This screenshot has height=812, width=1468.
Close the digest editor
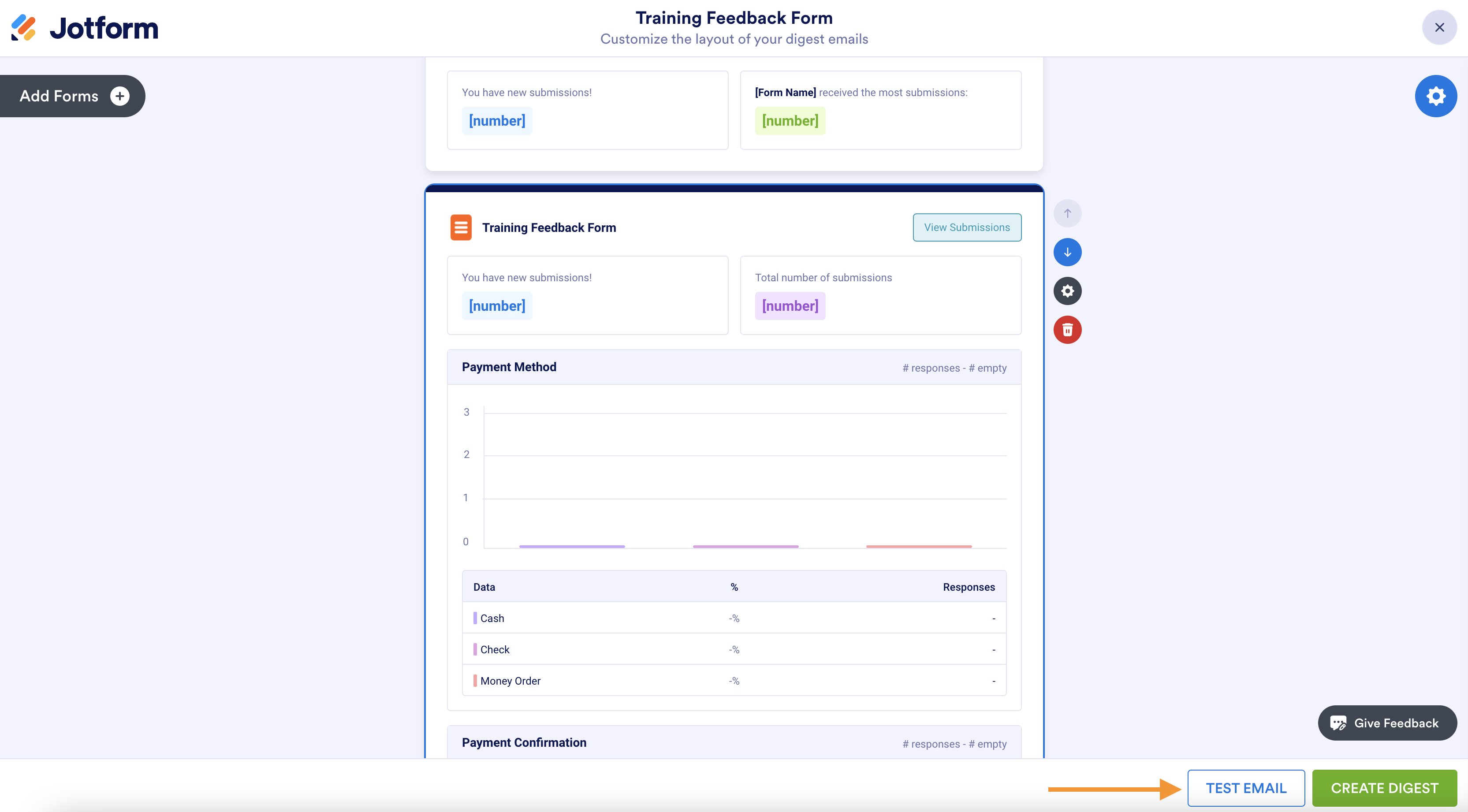click(1439, 27)
